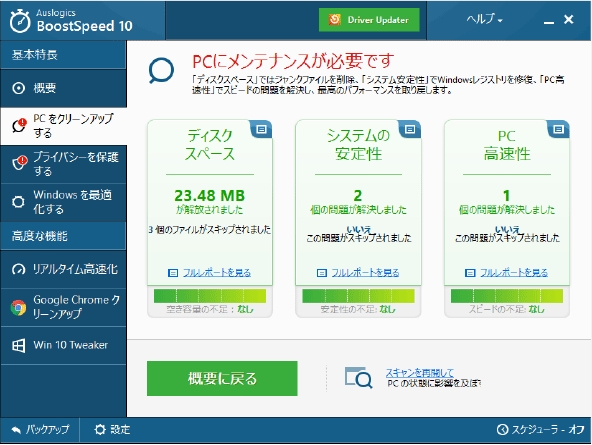592x445 pixels.
Task: Open Windows を最適化する sidebar item
Action: coord(63,202)
